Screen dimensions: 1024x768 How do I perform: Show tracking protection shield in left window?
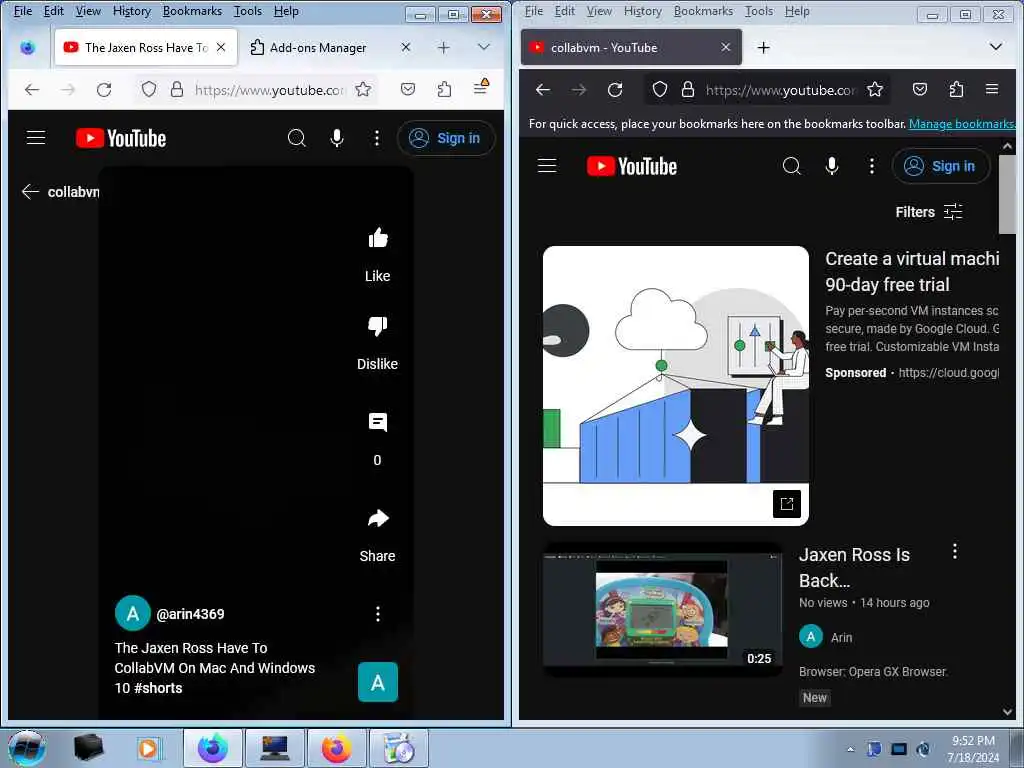click(x=149, y=89)
